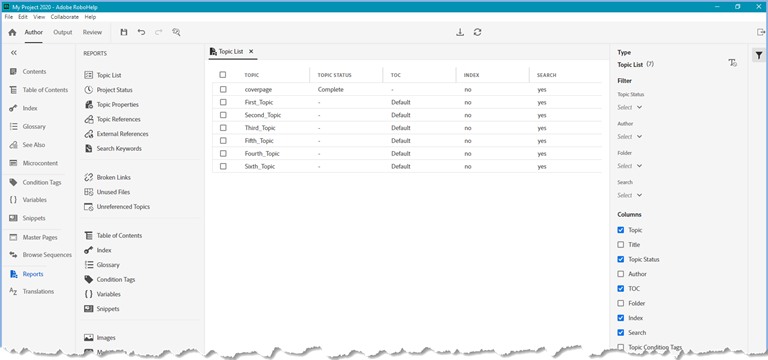Uncheck the Index column checkbox
This screenshot has width=768, height=360.
(621, 318)
